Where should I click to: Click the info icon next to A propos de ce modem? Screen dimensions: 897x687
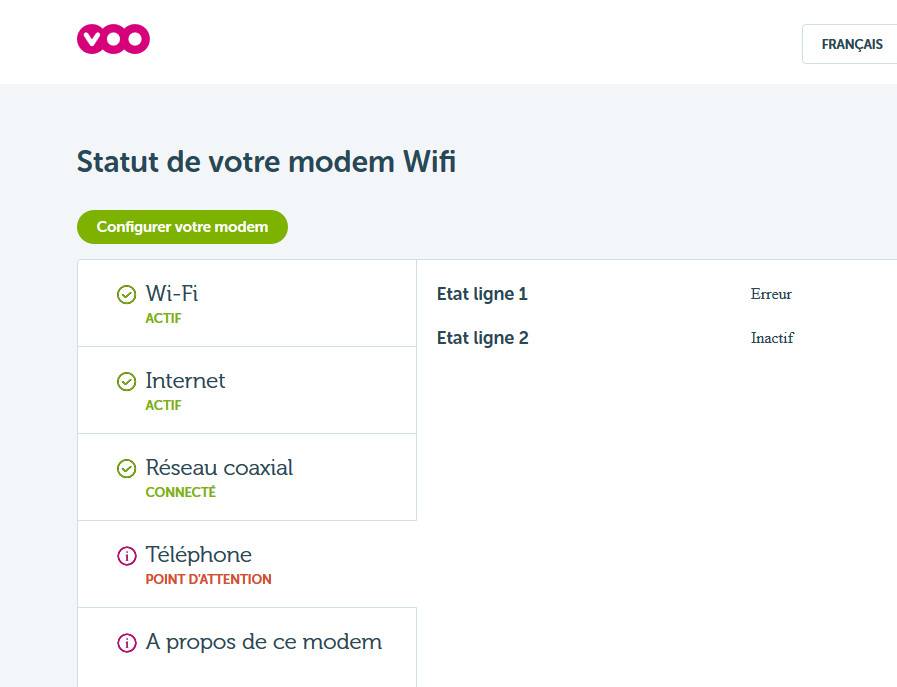126,643
